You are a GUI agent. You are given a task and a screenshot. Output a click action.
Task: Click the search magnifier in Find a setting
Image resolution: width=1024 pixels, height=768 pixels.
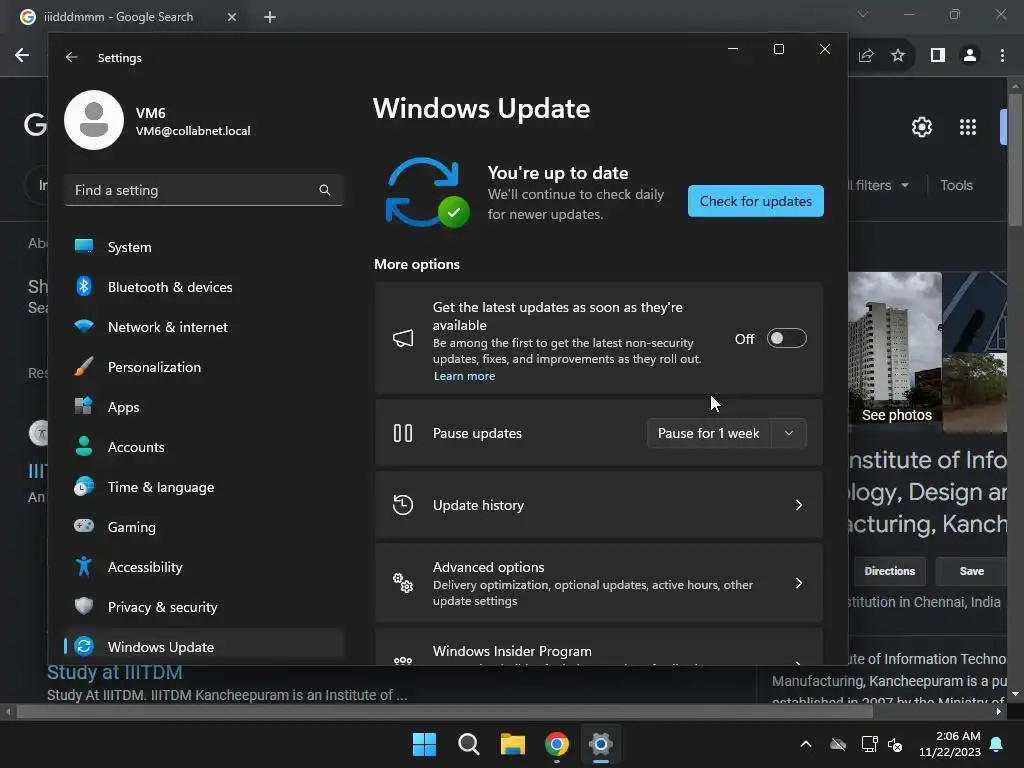(x=325, y=190)
